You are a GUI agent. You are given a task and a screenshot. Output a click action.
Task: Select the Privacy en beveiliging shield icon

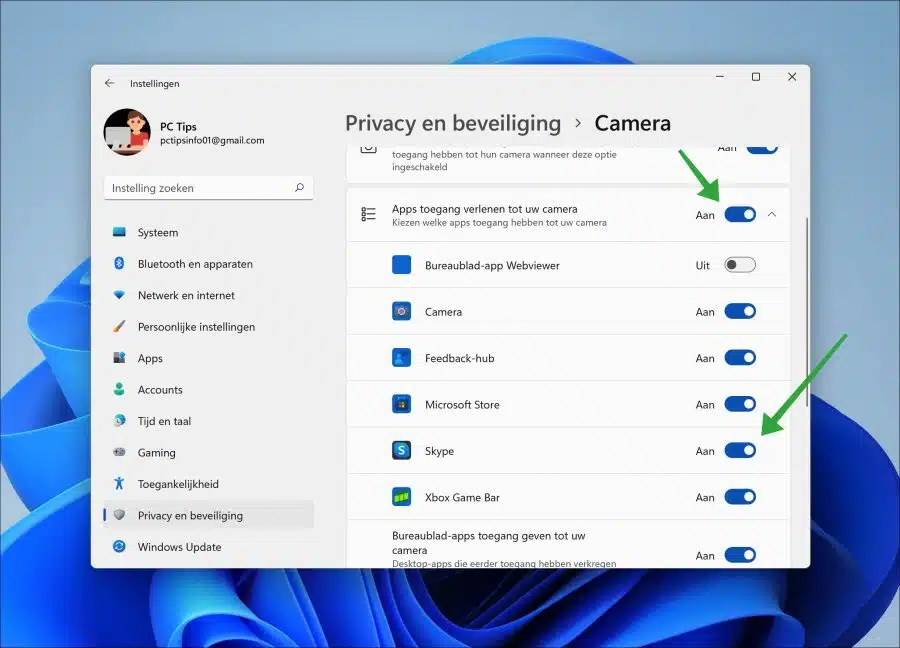(x=119, y=515)
